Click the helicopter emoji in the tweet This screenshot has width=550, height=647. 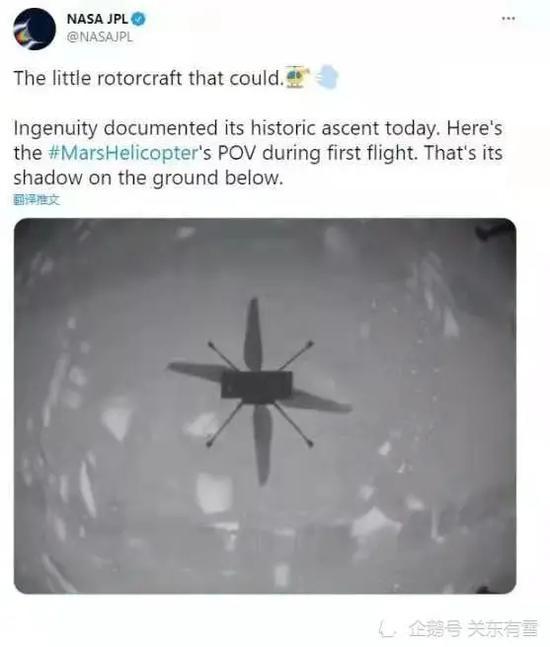[x=298, y=77]
